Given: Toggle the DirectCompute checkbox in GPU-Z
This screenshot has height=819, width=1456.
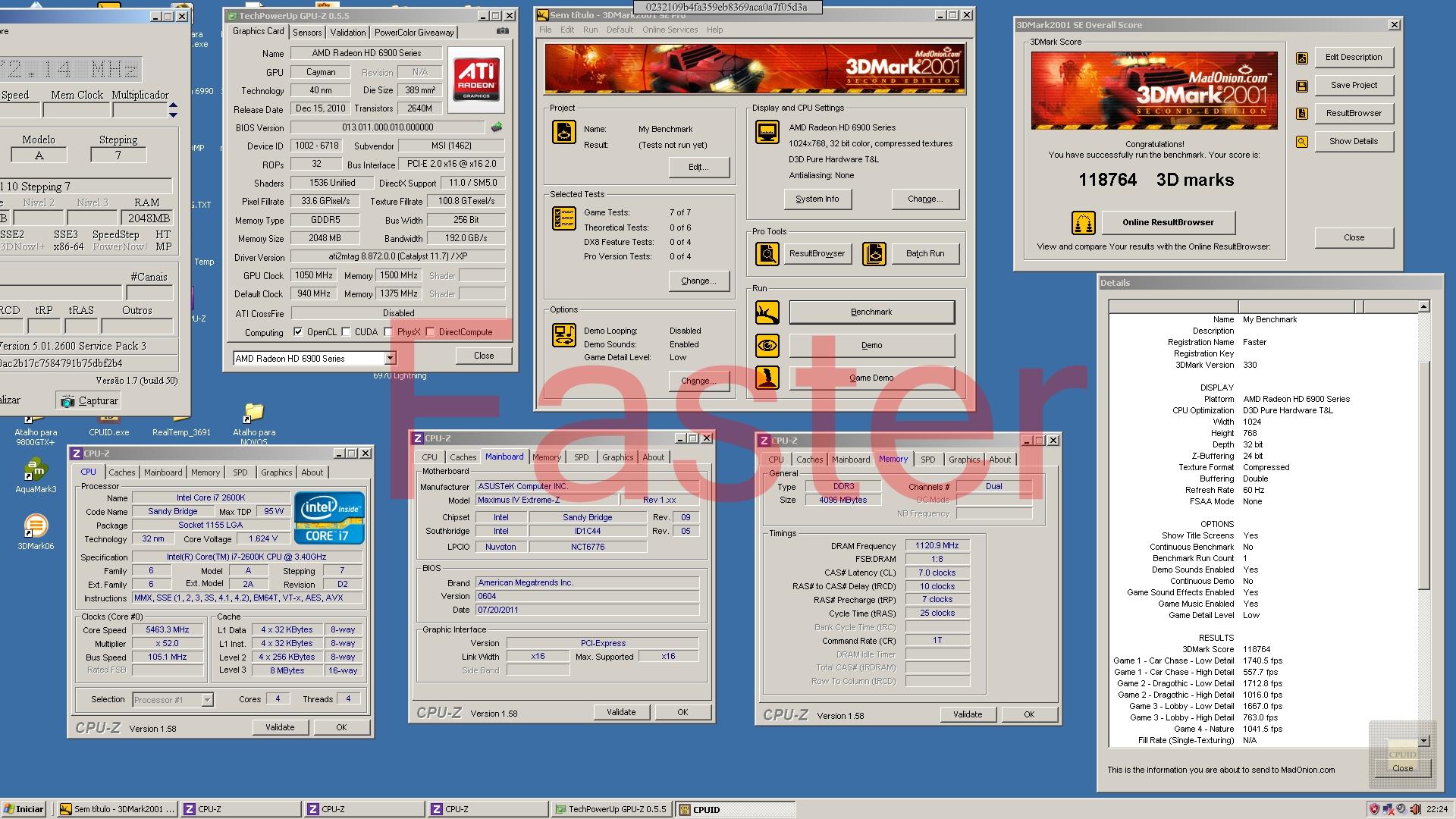Looking at the screenshot, I should coord(430,332).
